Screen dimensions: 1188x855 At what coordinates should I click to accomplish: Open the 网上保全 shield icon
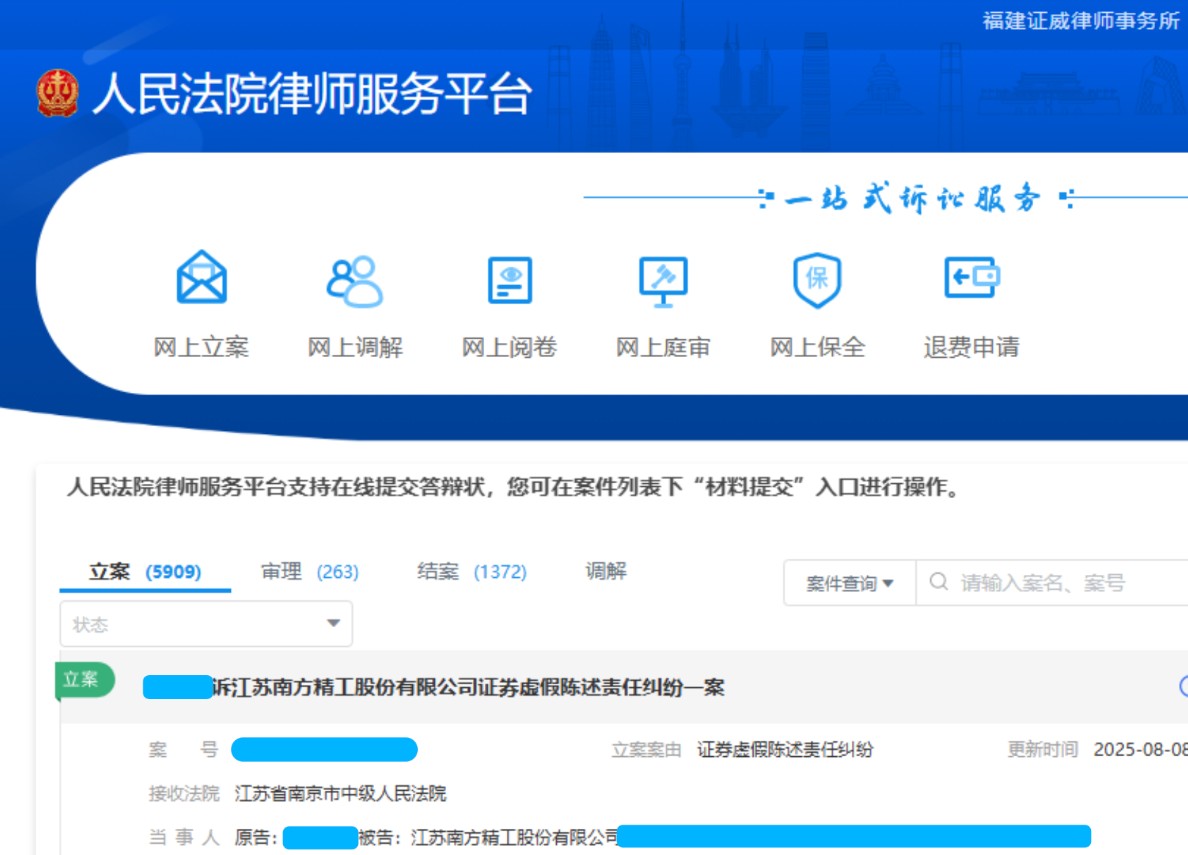pos(817,280)
